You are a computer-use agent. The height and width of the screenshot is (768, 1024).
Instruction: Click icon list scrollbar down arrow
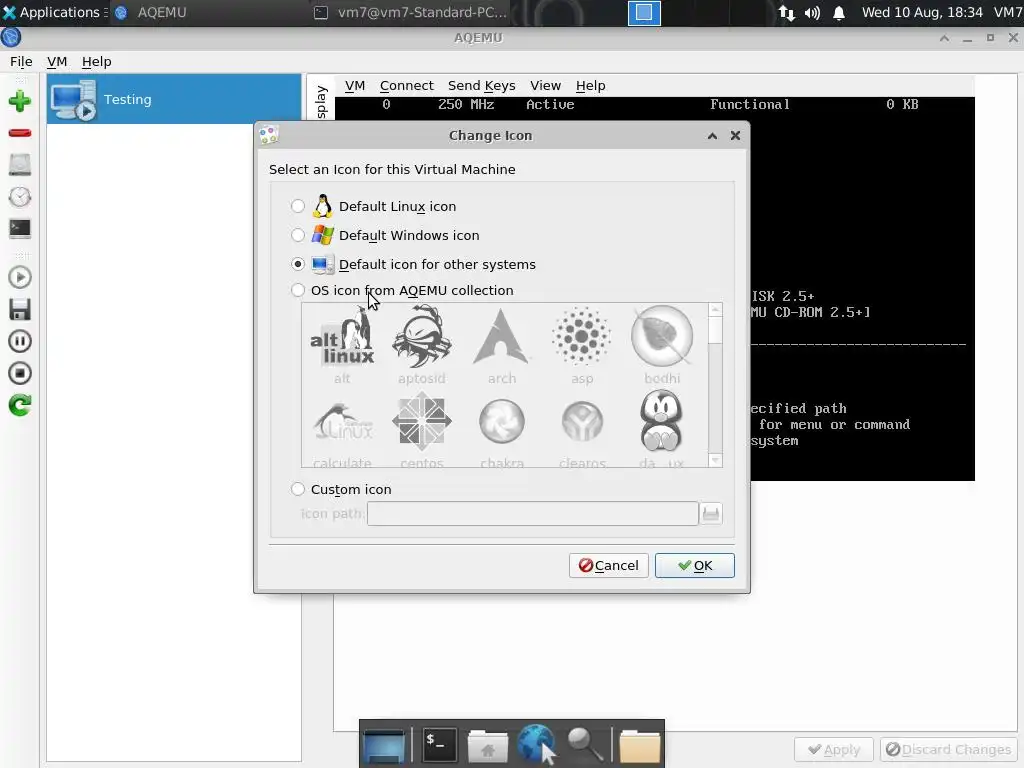(715, 460)
